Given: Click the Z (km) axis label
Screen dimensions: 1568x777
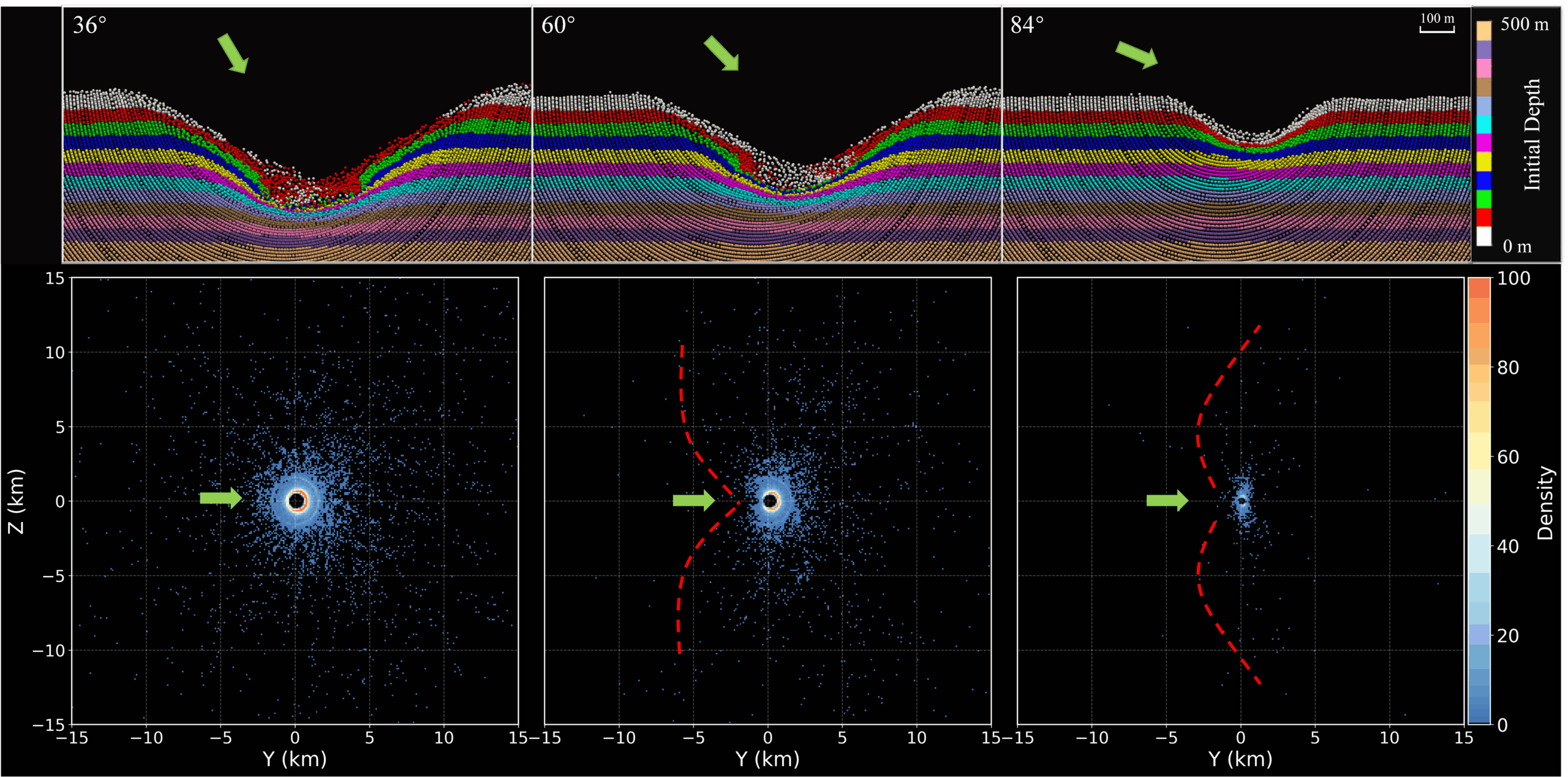Looking at the screenshot, I should 17,499.
